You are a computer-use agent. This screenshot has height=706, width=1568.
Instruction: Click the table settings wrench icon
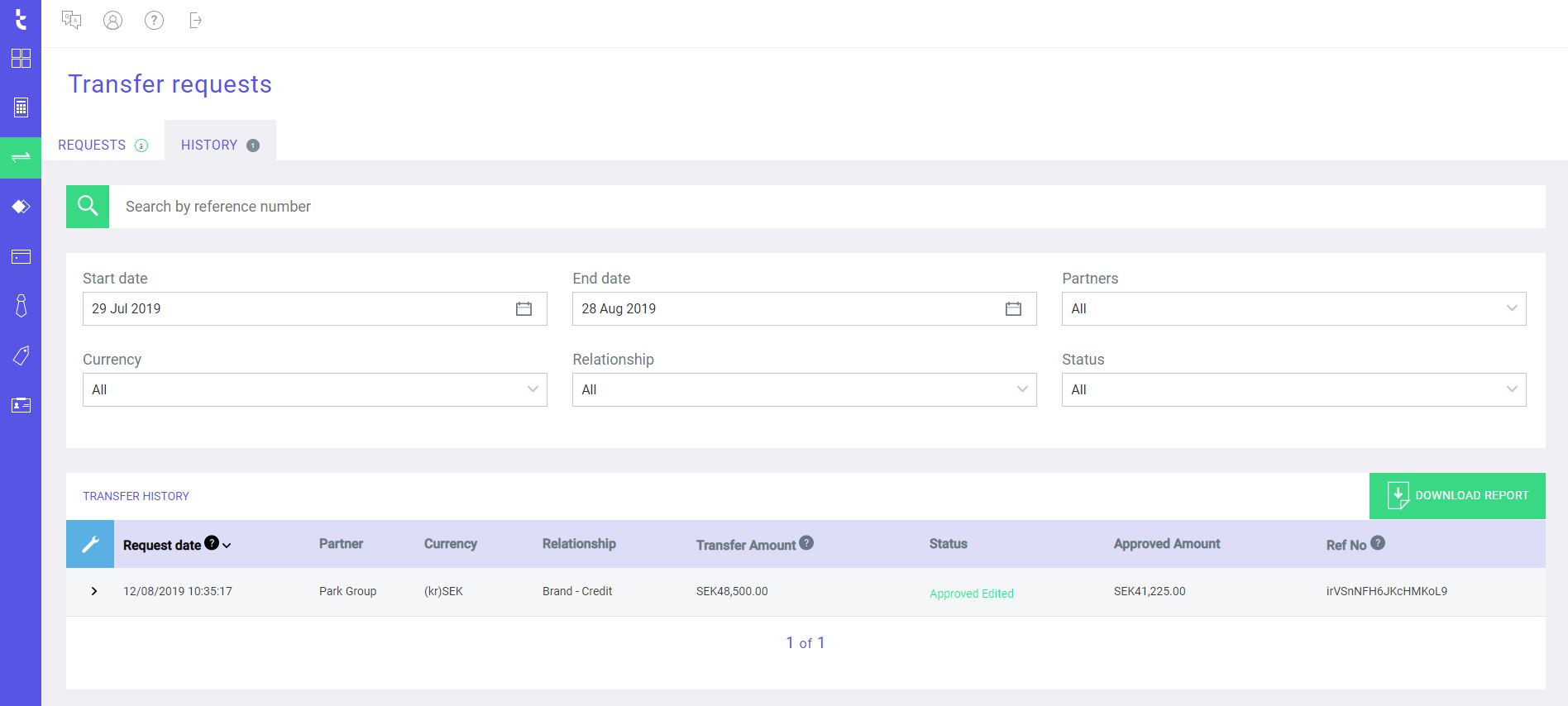pos(90,544)
